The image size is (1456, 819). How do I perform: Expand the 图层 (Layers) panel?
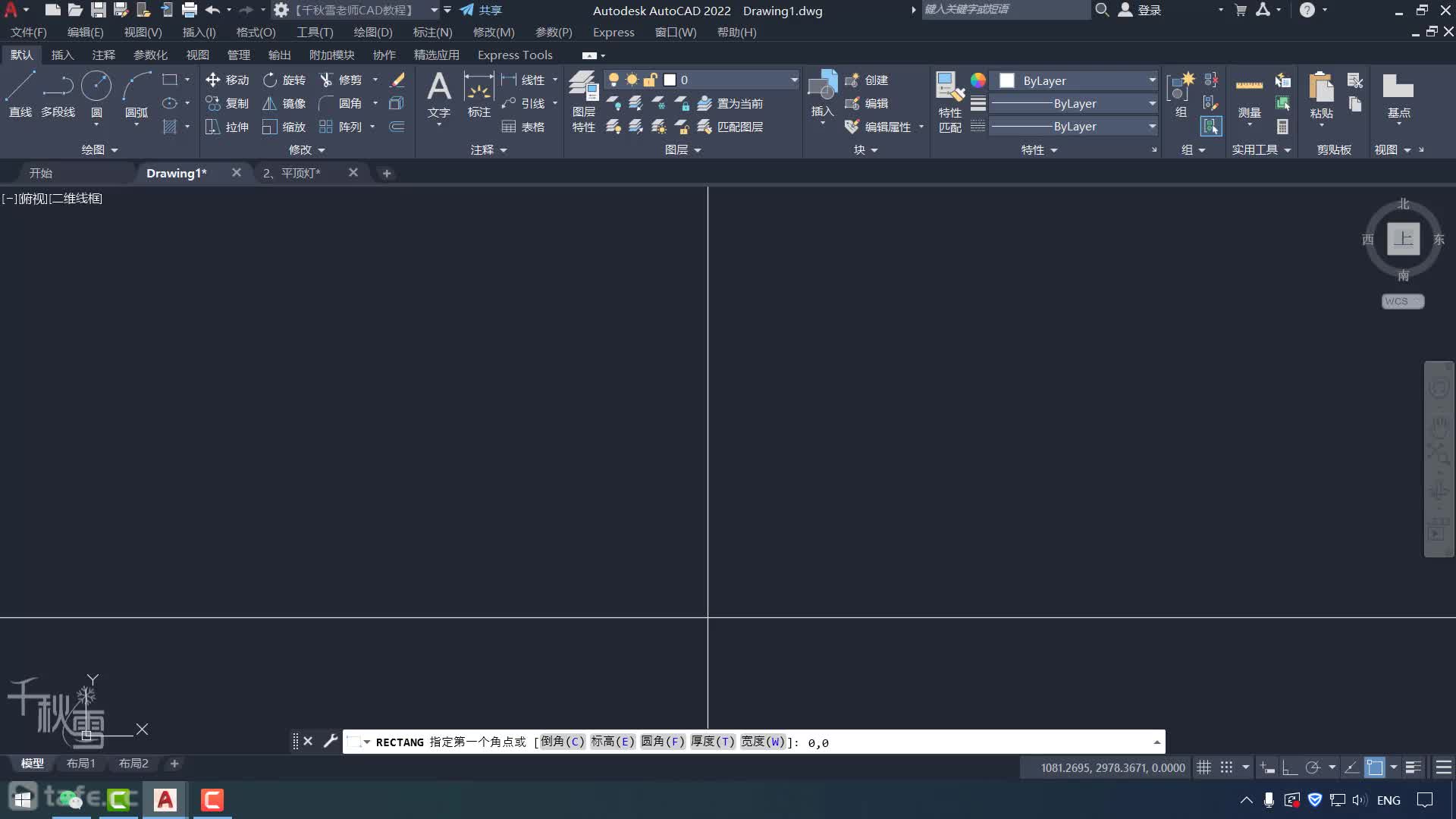[683, 150]
